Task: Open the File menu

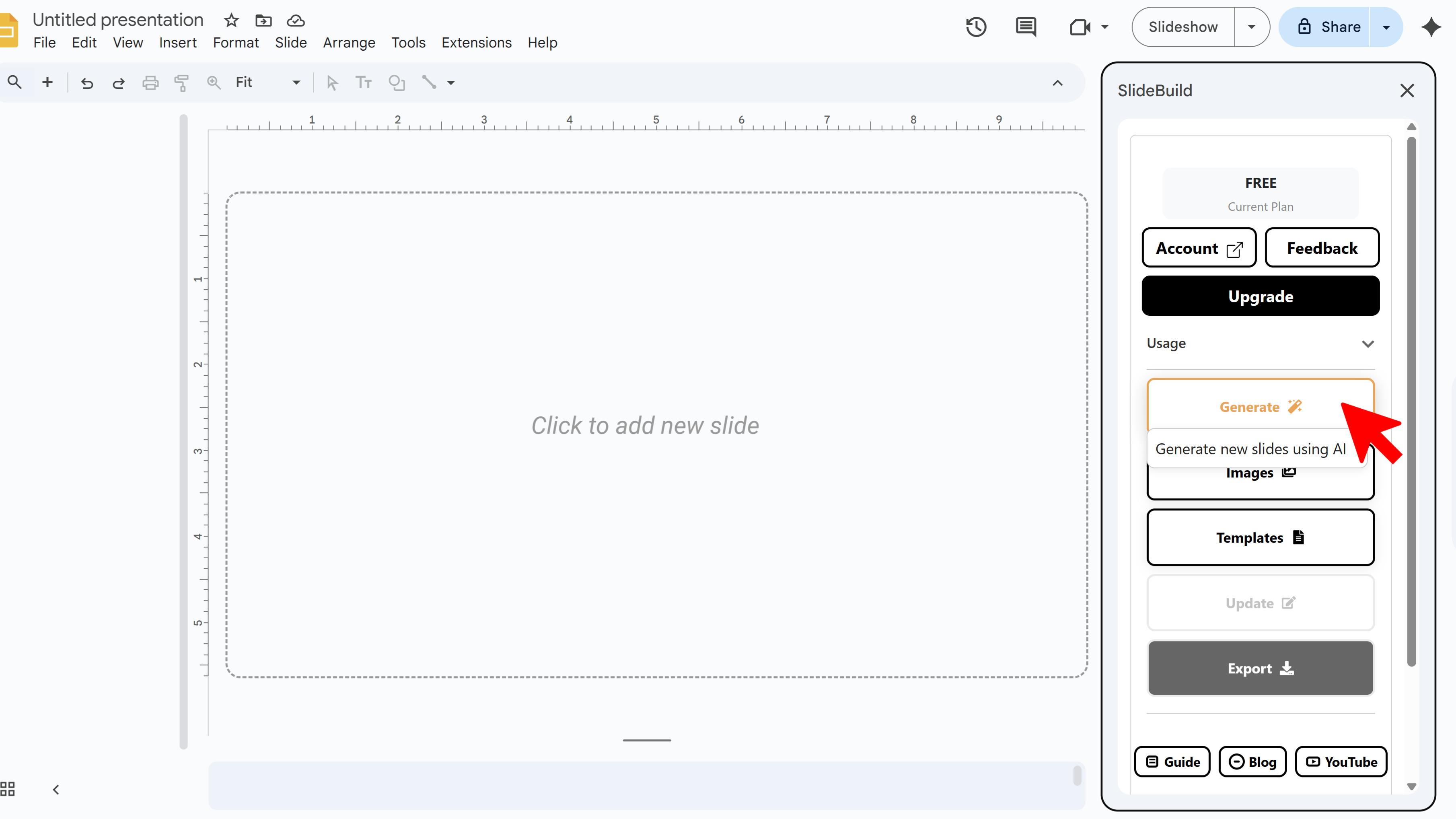Action: pyautogui.click(x=45, y=43)
